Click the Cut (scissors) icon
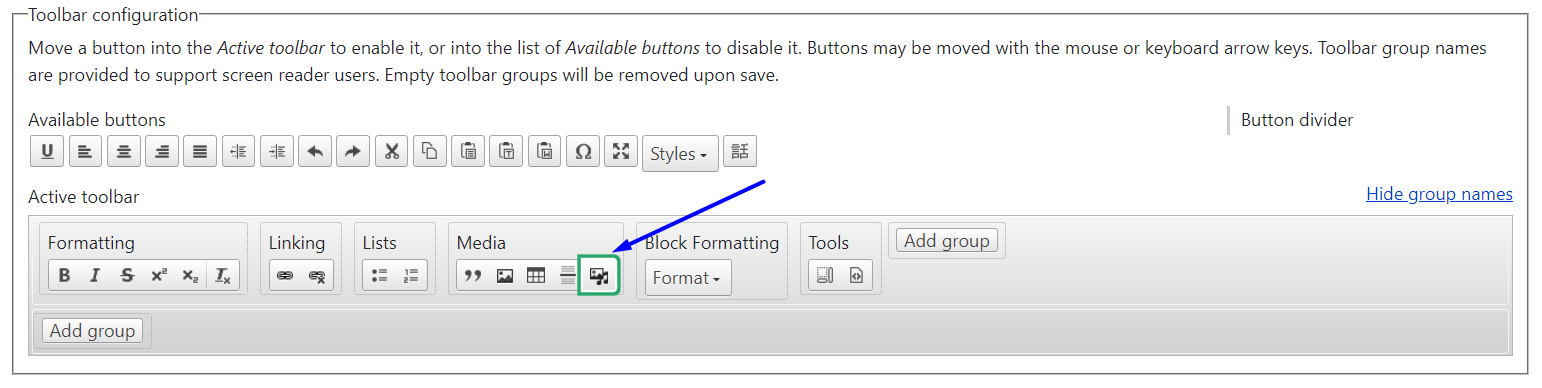This screenshot has height=388, width=1542. [392, 152]
